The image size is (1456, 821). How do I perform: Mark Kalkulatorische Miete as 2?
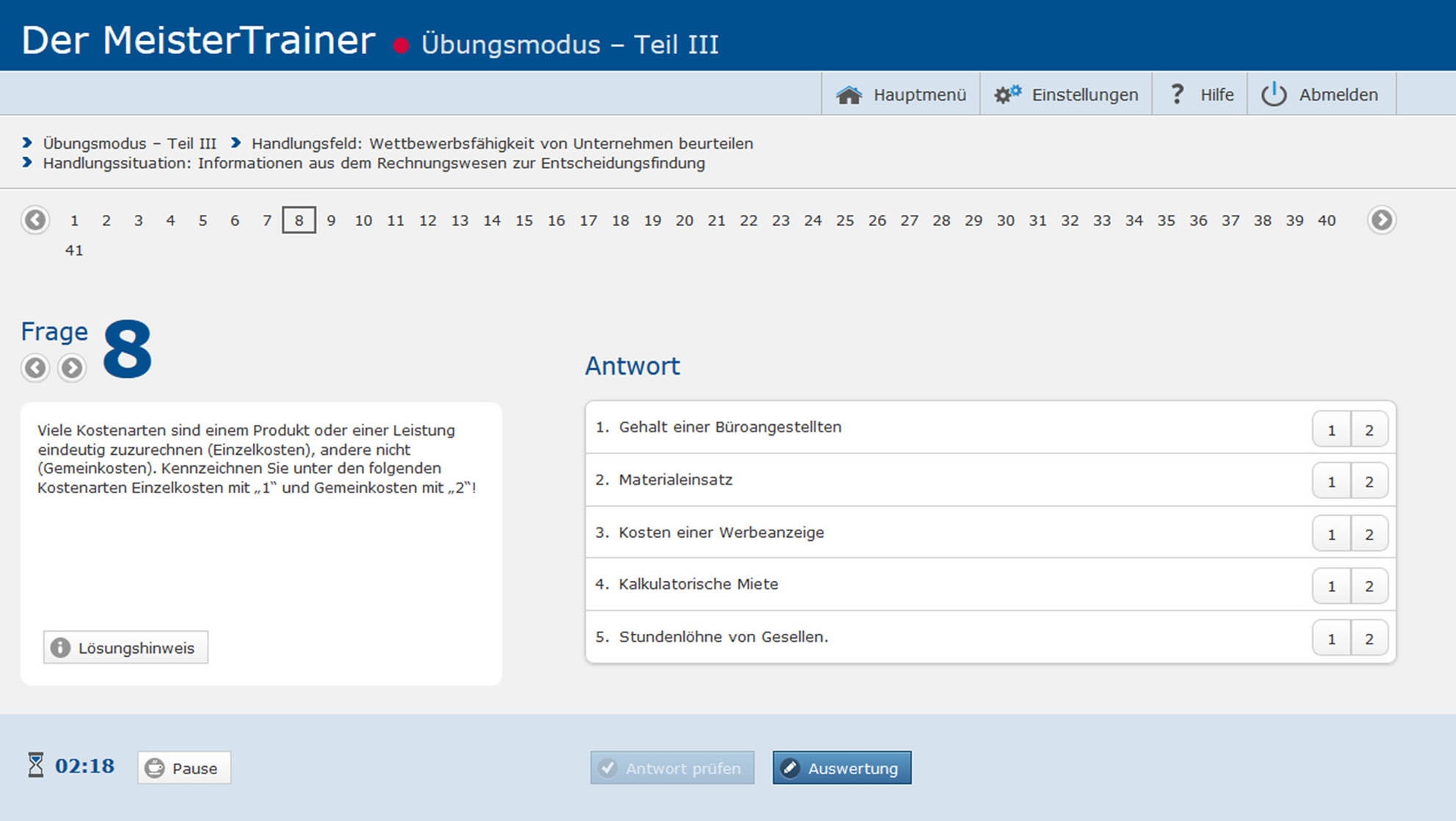click(x=1369, y=586)
